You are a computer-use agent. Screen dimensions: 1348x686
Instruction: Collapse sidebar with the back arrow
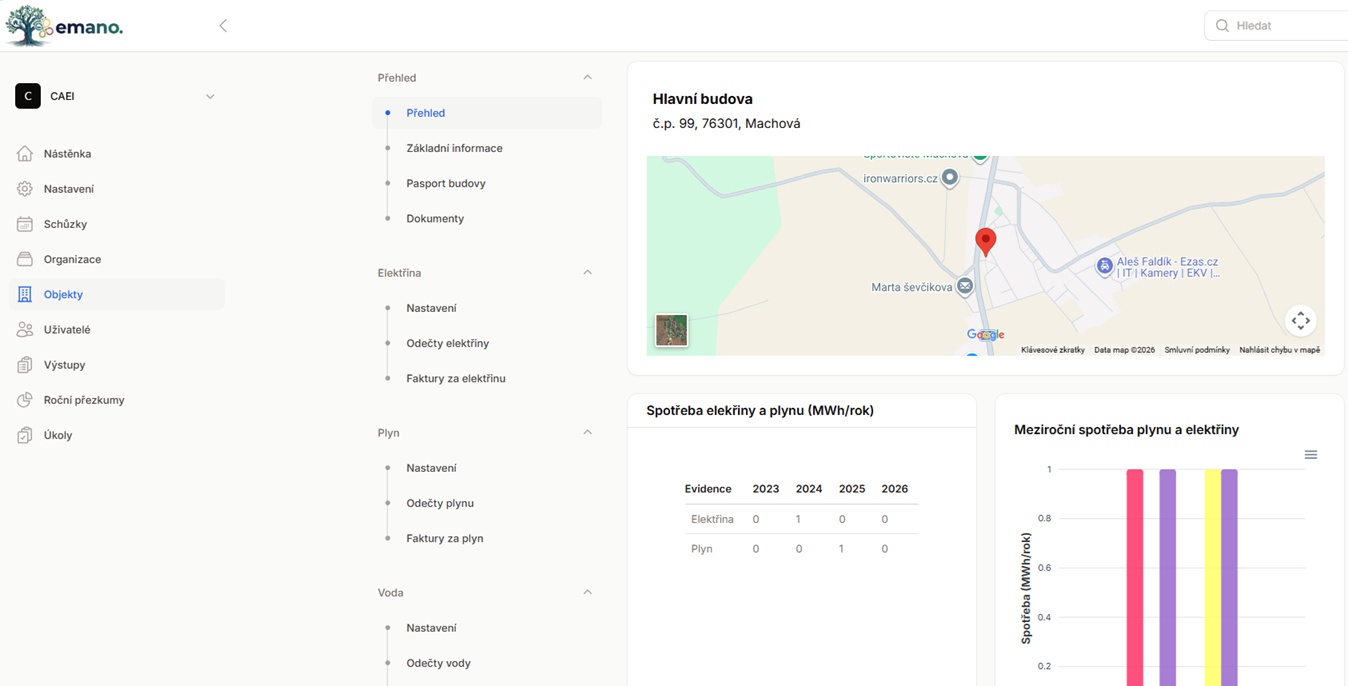click(x=223, y=26)
